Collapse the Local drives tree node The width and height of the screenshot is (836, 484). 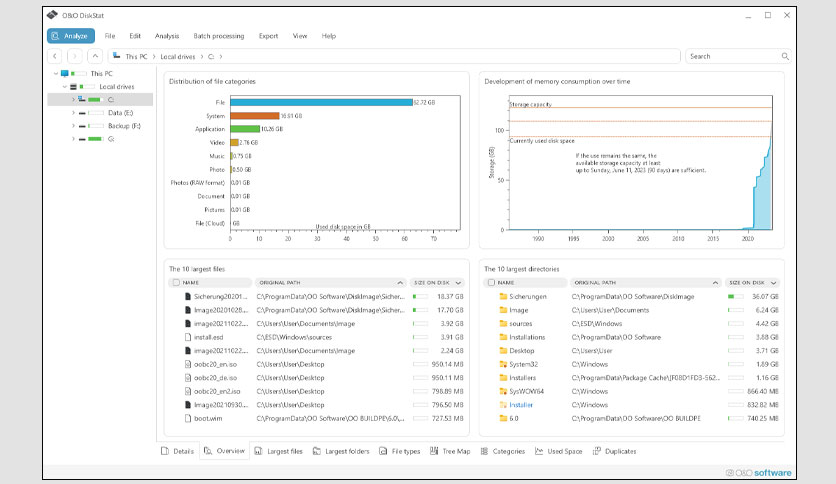pos(65,86)
